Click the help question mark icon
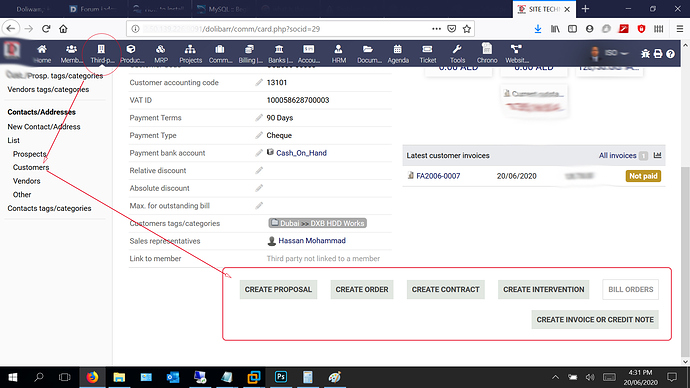Viewport: 690px width, 388px height. 670,54
